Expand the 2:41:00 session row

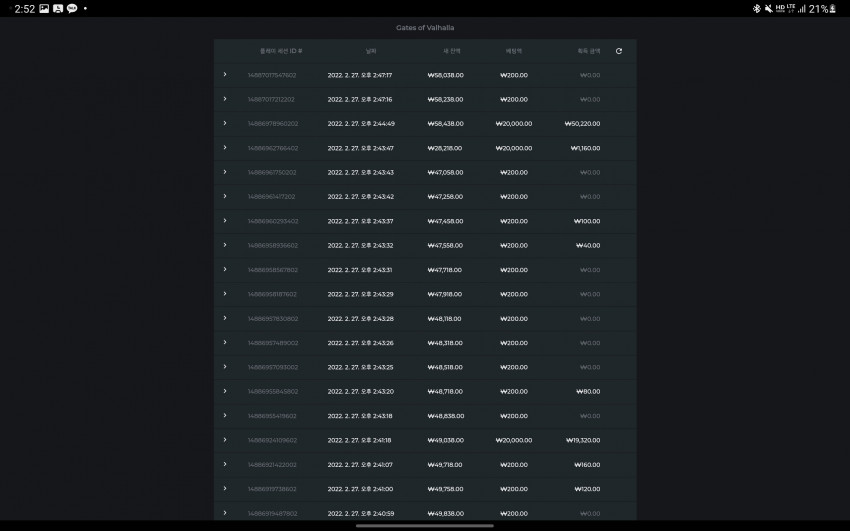(x=225, y=489)
